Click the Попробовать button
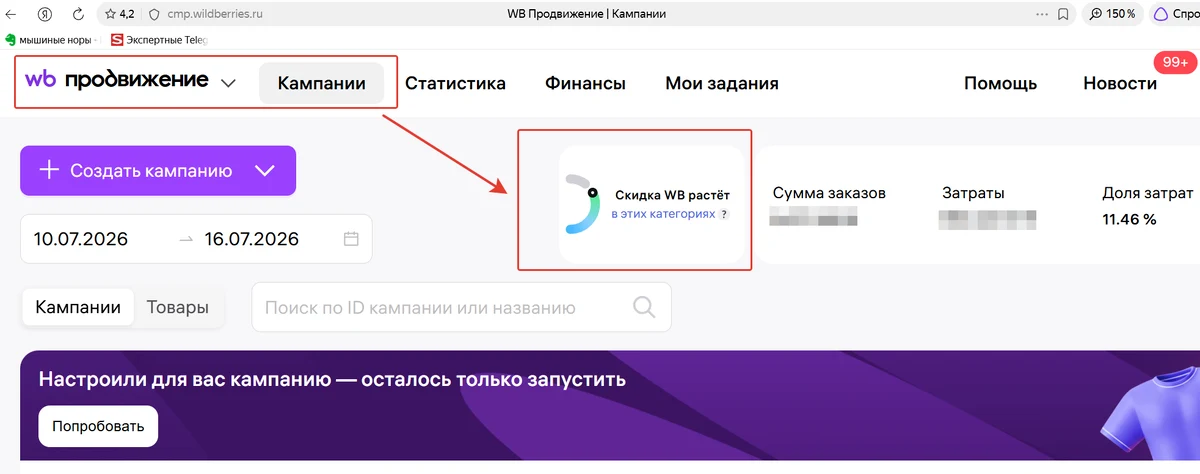The height and width of the screenshot is (474, 1200). pos(98,426)
